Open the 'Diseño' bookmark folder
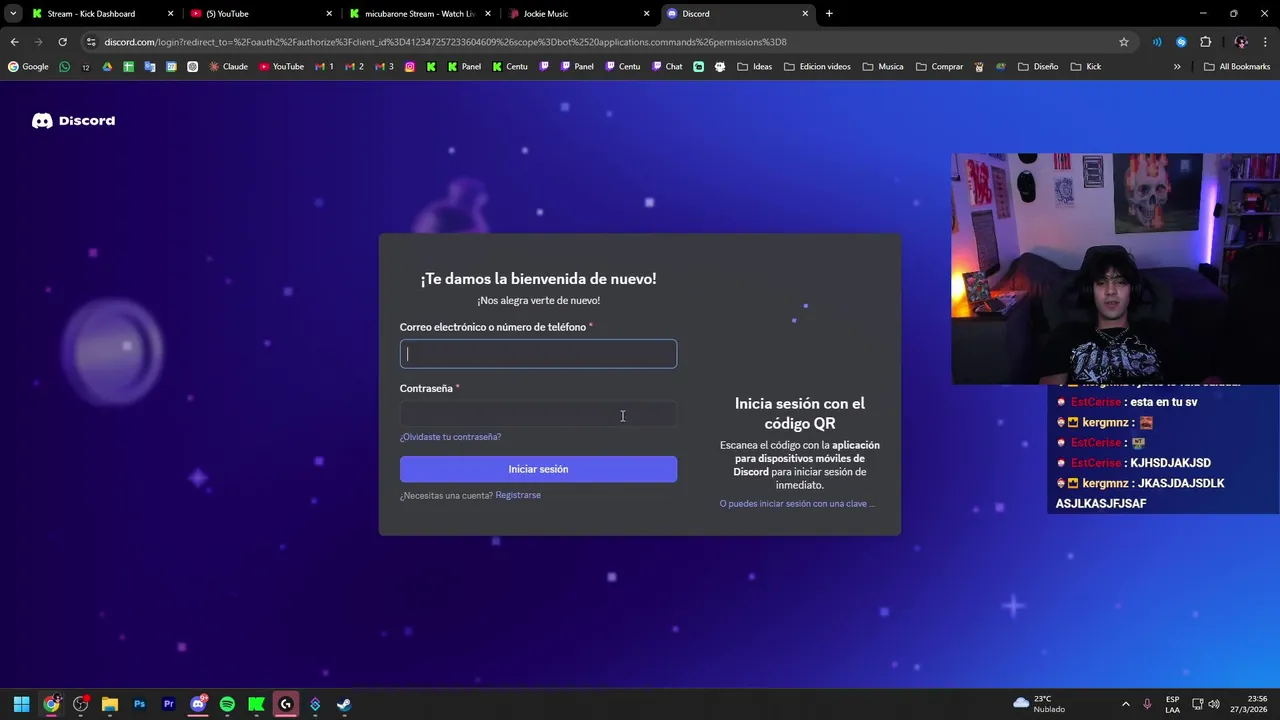Viewport: 1280px width, 720px height. 1038,67
